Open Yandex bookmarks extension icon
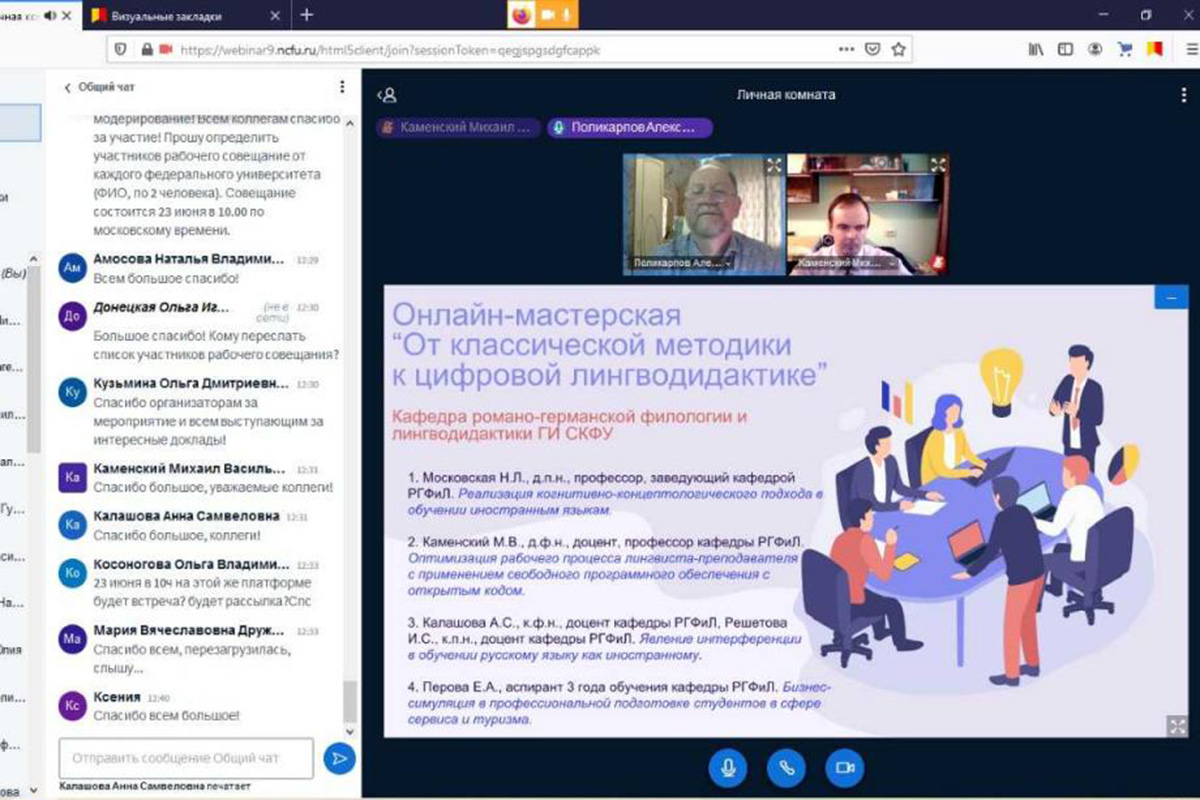Image resolution: width=1200 pixels, height=800 pixels. [1153, 48]
